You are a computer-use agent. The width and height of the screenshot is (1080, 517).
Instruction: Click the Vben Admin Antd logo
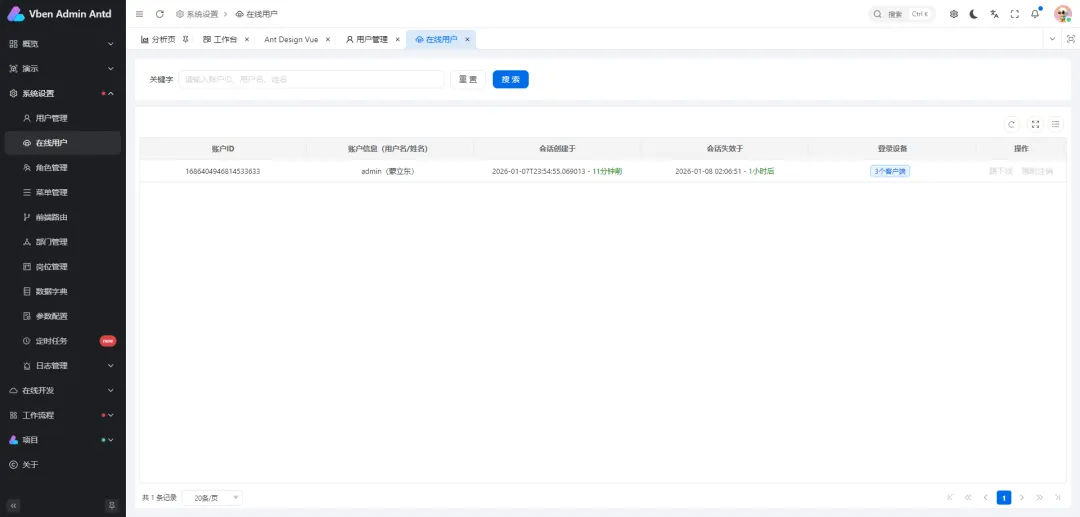tap(59, 14)
